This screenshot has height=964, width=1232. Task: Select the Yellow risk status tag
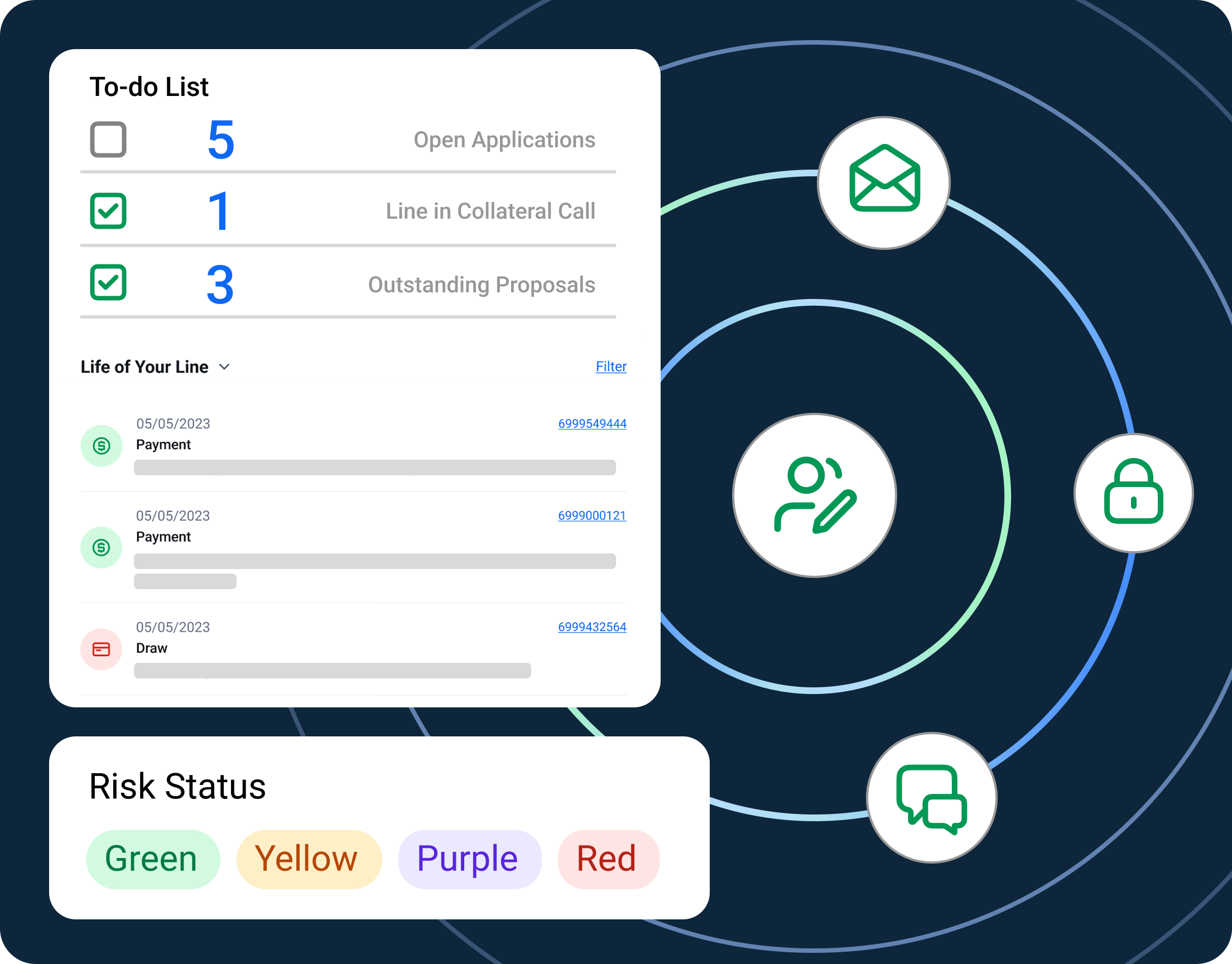309,859
